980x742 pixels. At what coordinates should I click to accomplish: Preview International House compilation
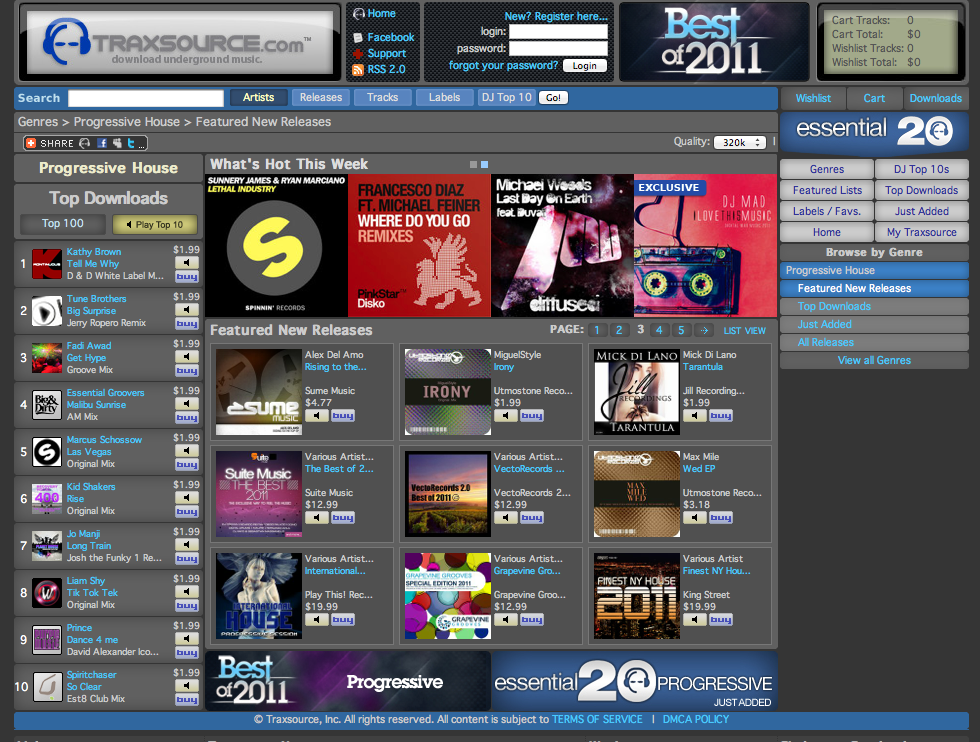click(317, 619)
